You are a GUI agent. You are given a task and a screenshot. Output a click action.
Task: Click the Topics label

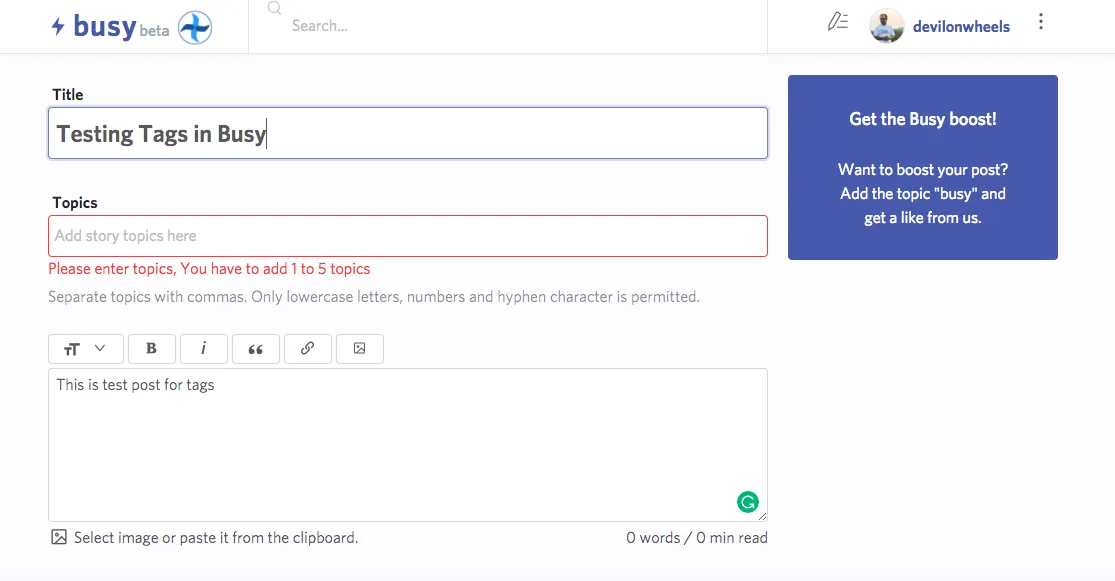(x=75, y=203)
